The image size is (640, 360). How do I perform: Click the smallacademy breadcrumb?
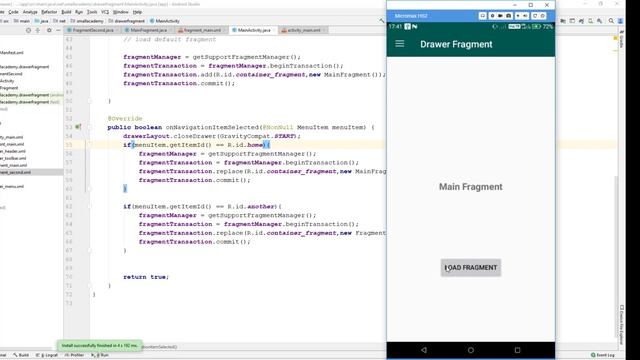[x=87, y=21]
